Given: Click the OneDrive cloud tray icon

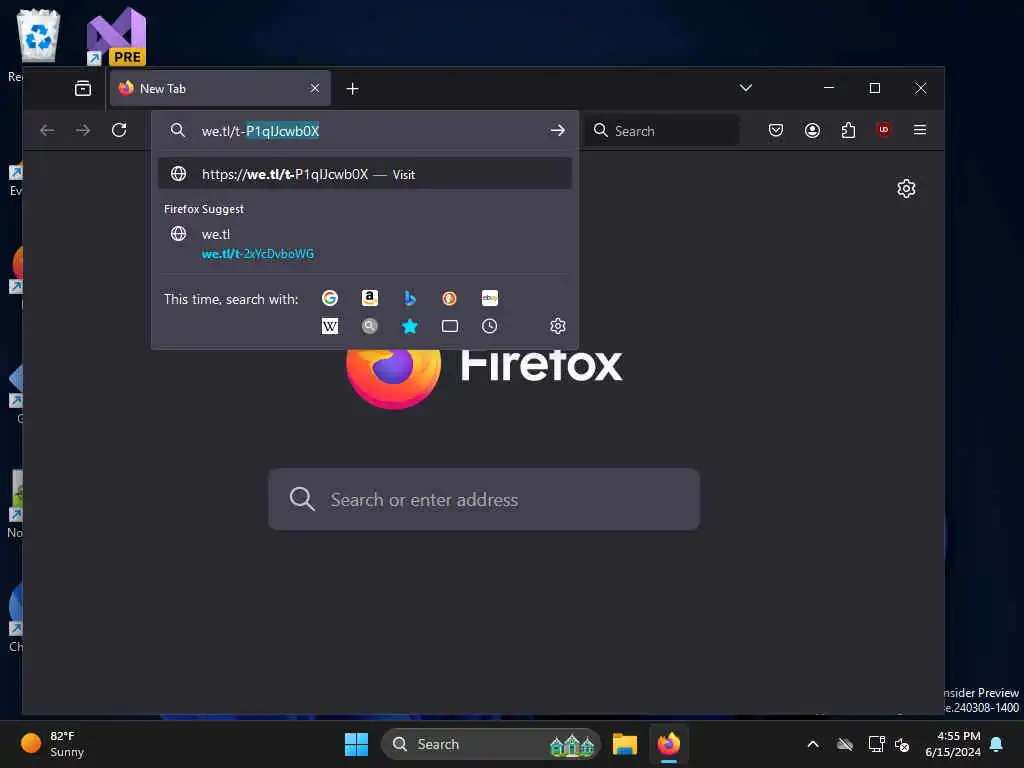Looking at the screenshot, I should click(845, 744).
